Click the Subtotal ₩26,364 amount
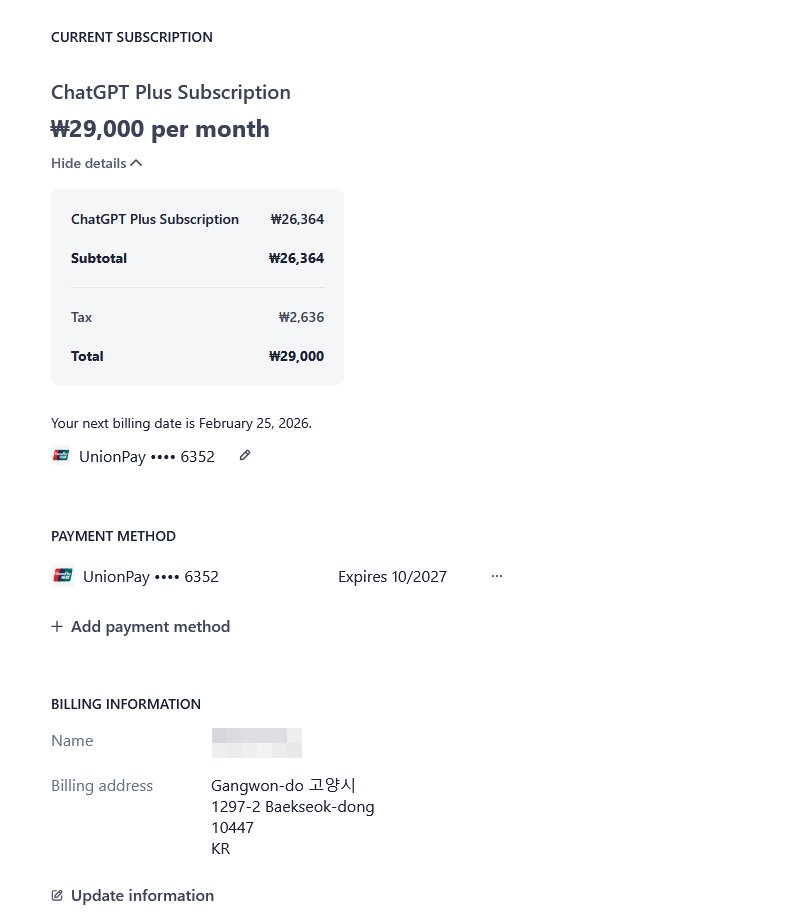 (x=296, y=258)
